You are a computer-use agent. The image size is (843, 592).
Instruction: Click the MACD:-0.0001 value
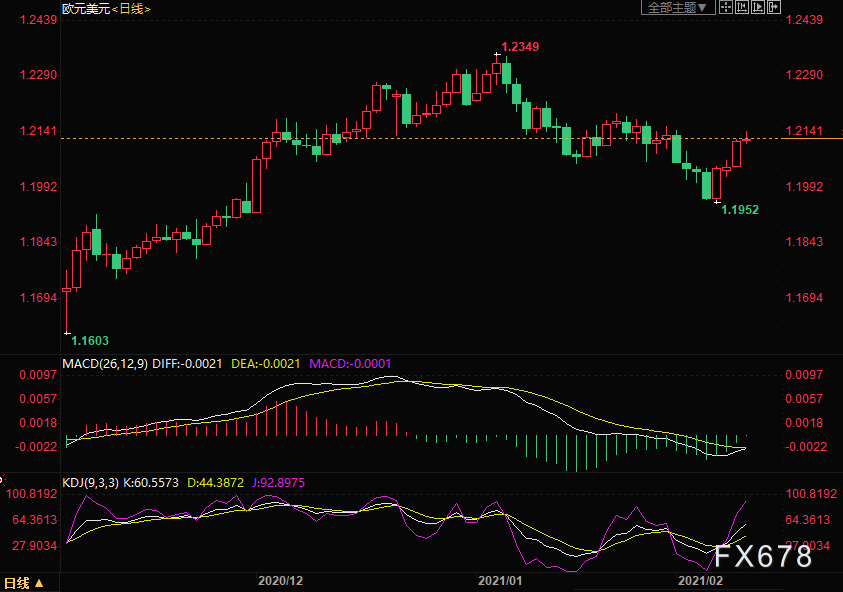[350, 364]
